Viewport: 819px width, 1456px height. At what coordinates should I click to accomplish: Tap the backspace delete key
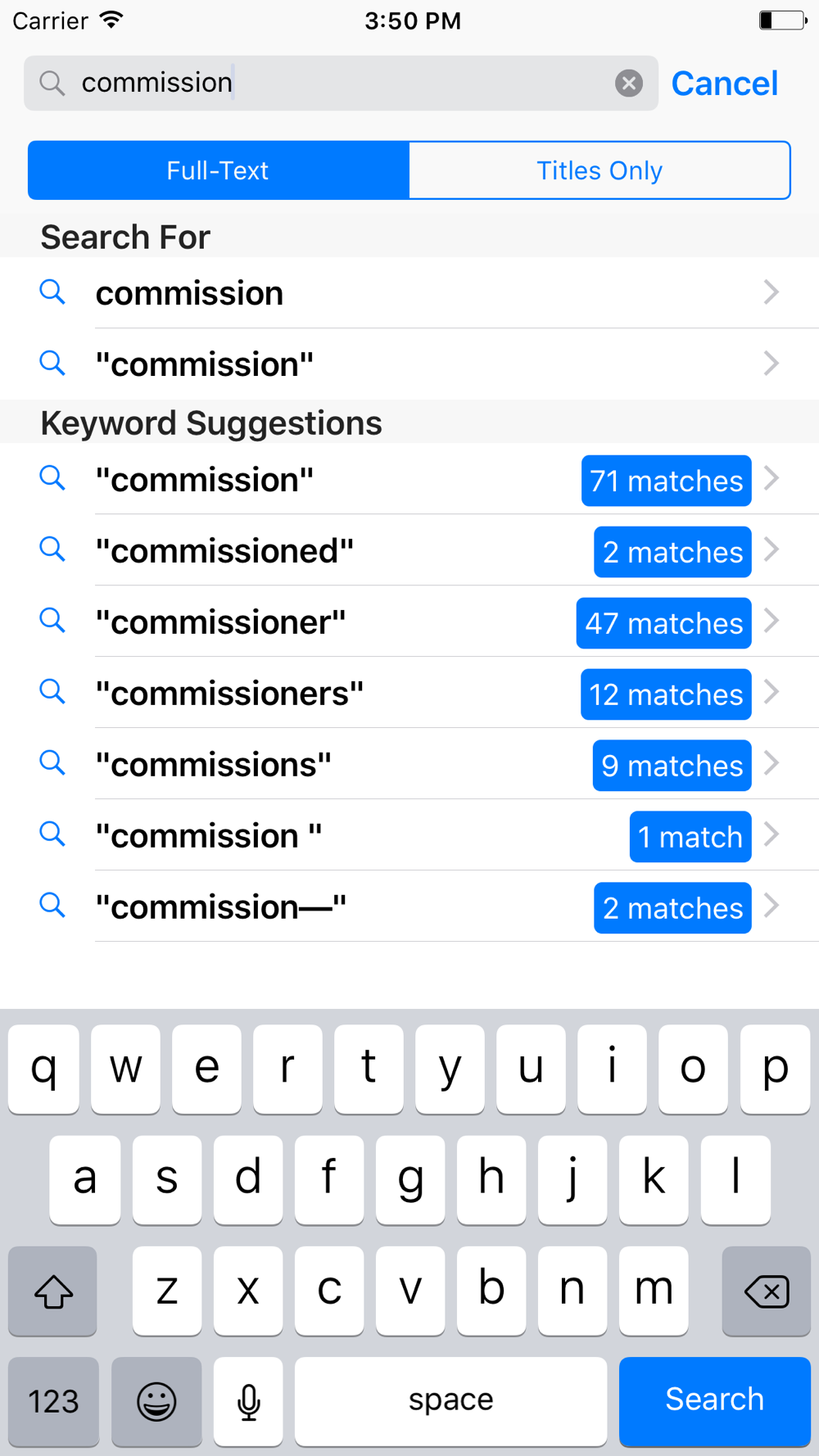766,1291
